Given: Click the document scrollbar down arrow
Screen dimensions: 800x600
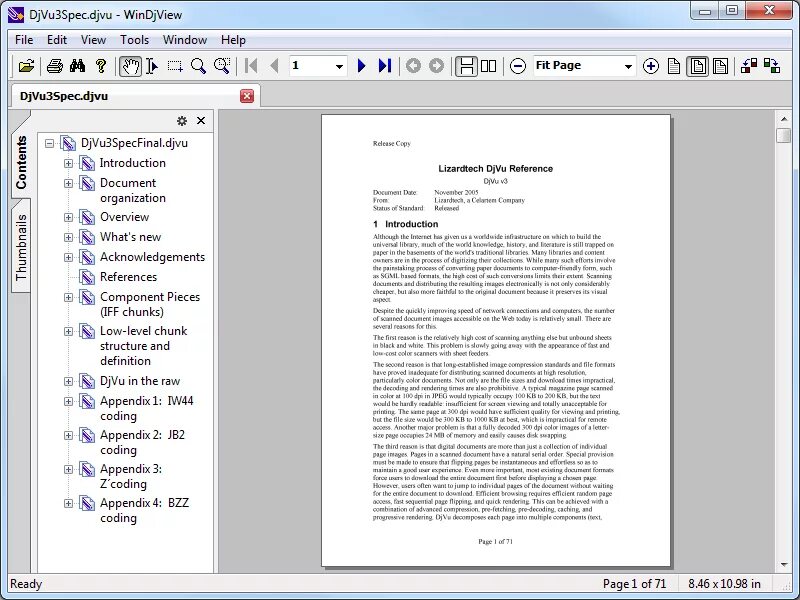Looking at the screenshot, I should 784,565.
